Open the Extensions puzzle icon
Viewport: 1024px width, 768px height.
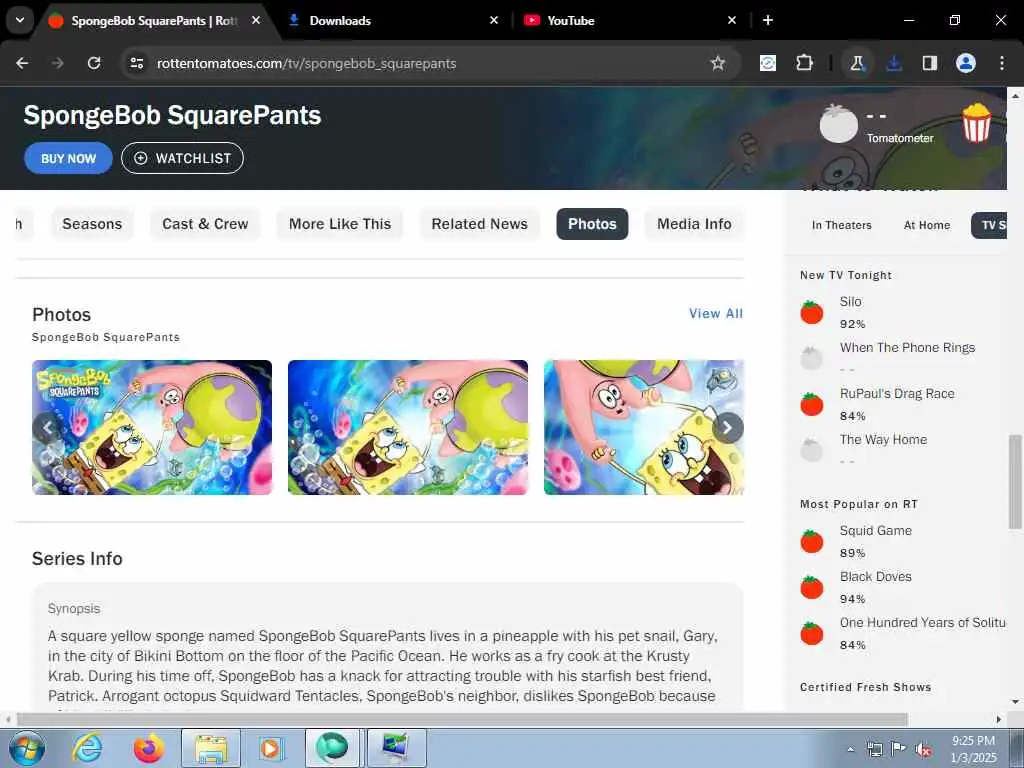pyautogui.click(x=805, y=63)
